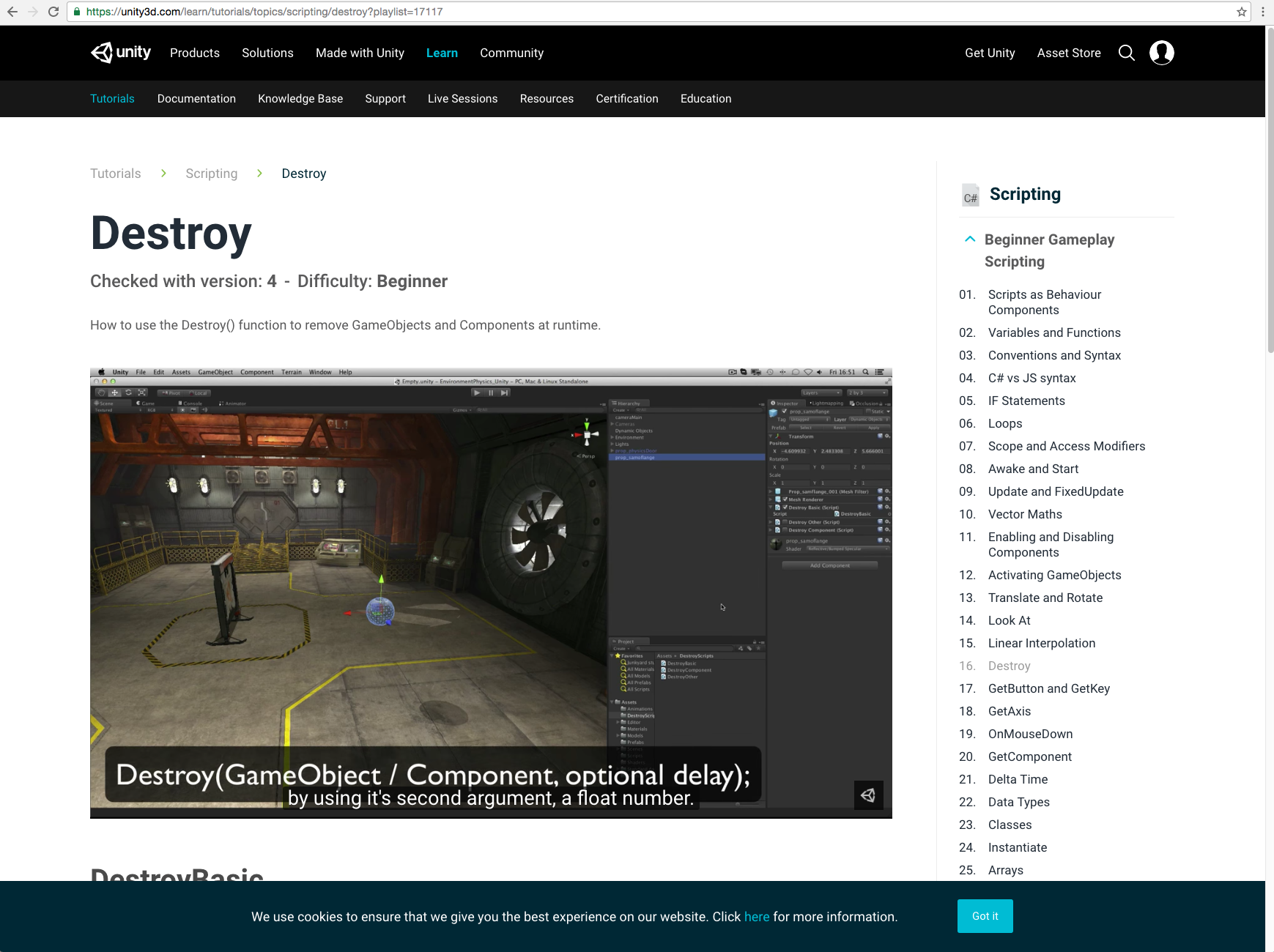Open the GetComponent tutorial
The image size is (1274, 952).
(x=1029, y=756)
